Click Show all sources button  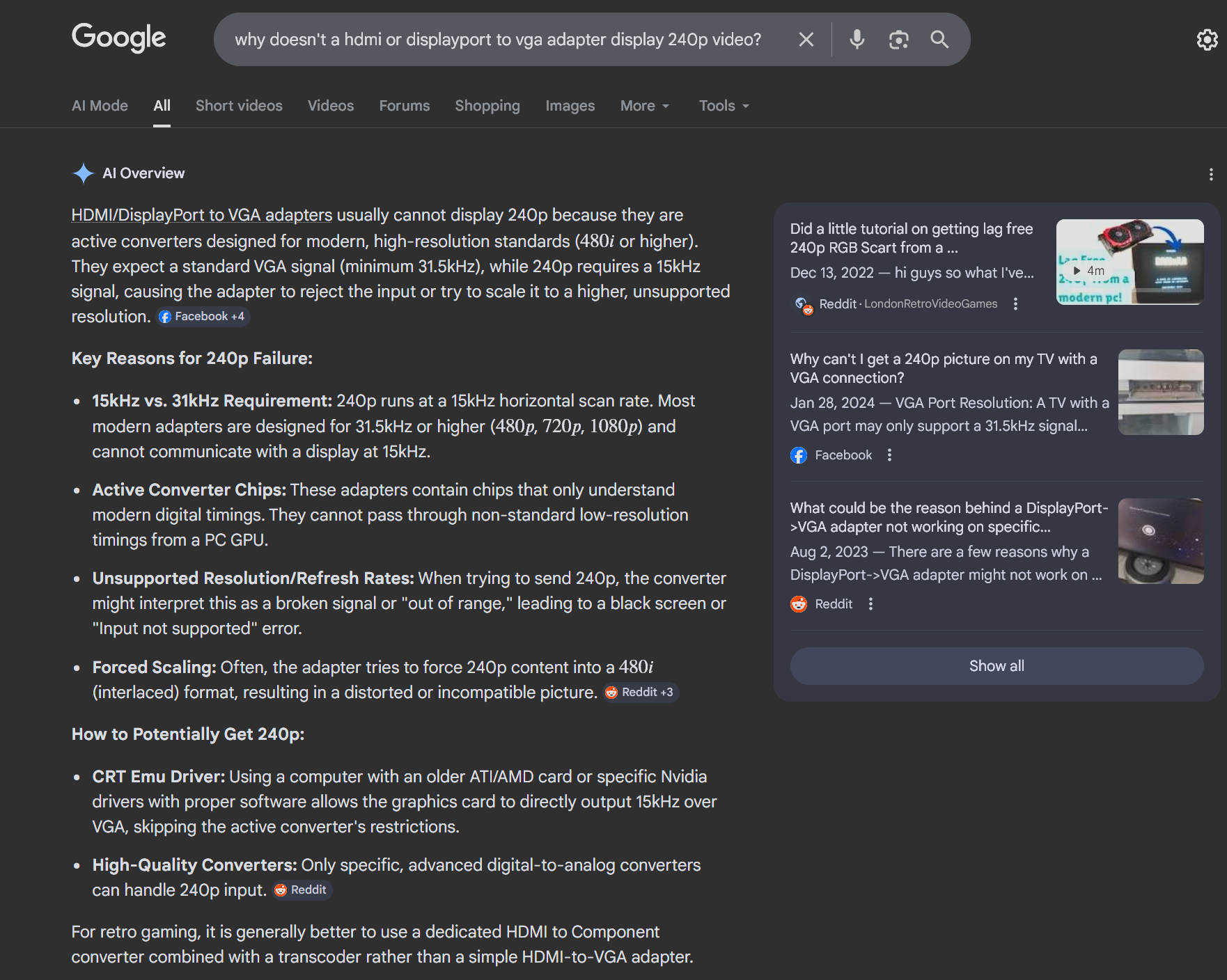coord(997,666)
